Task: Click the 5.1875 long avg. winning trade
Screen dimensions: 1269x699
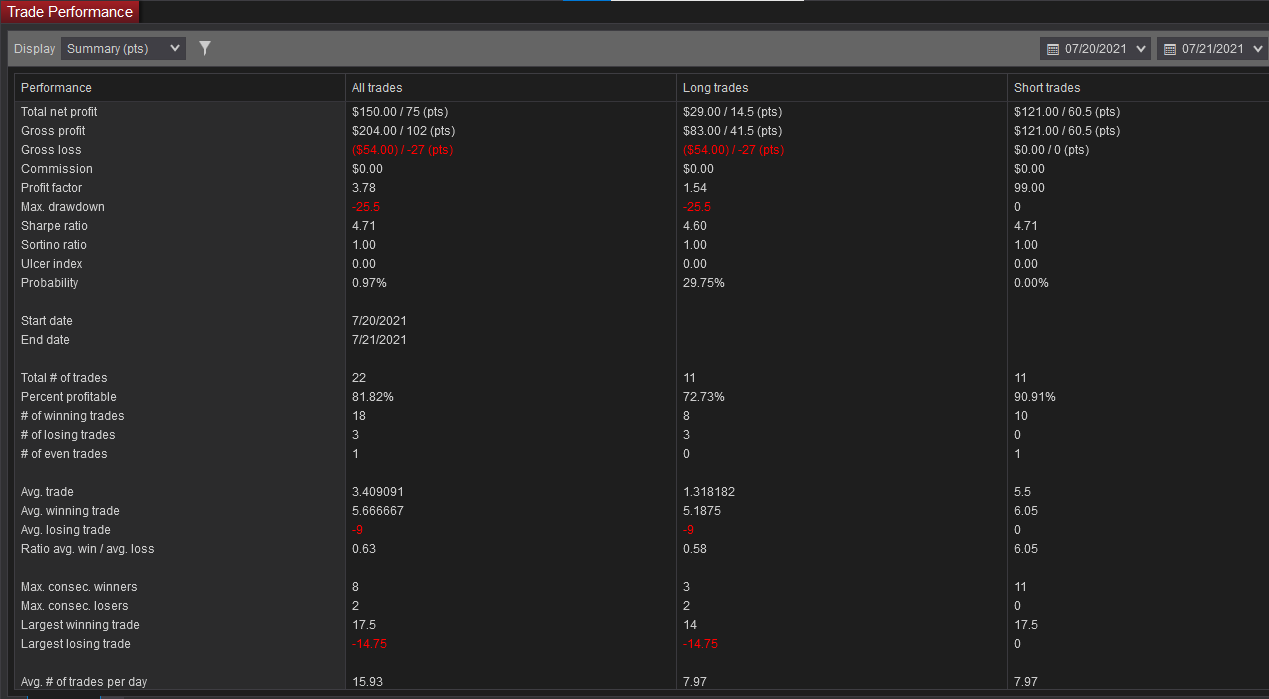Action: (x=702, y=511)
